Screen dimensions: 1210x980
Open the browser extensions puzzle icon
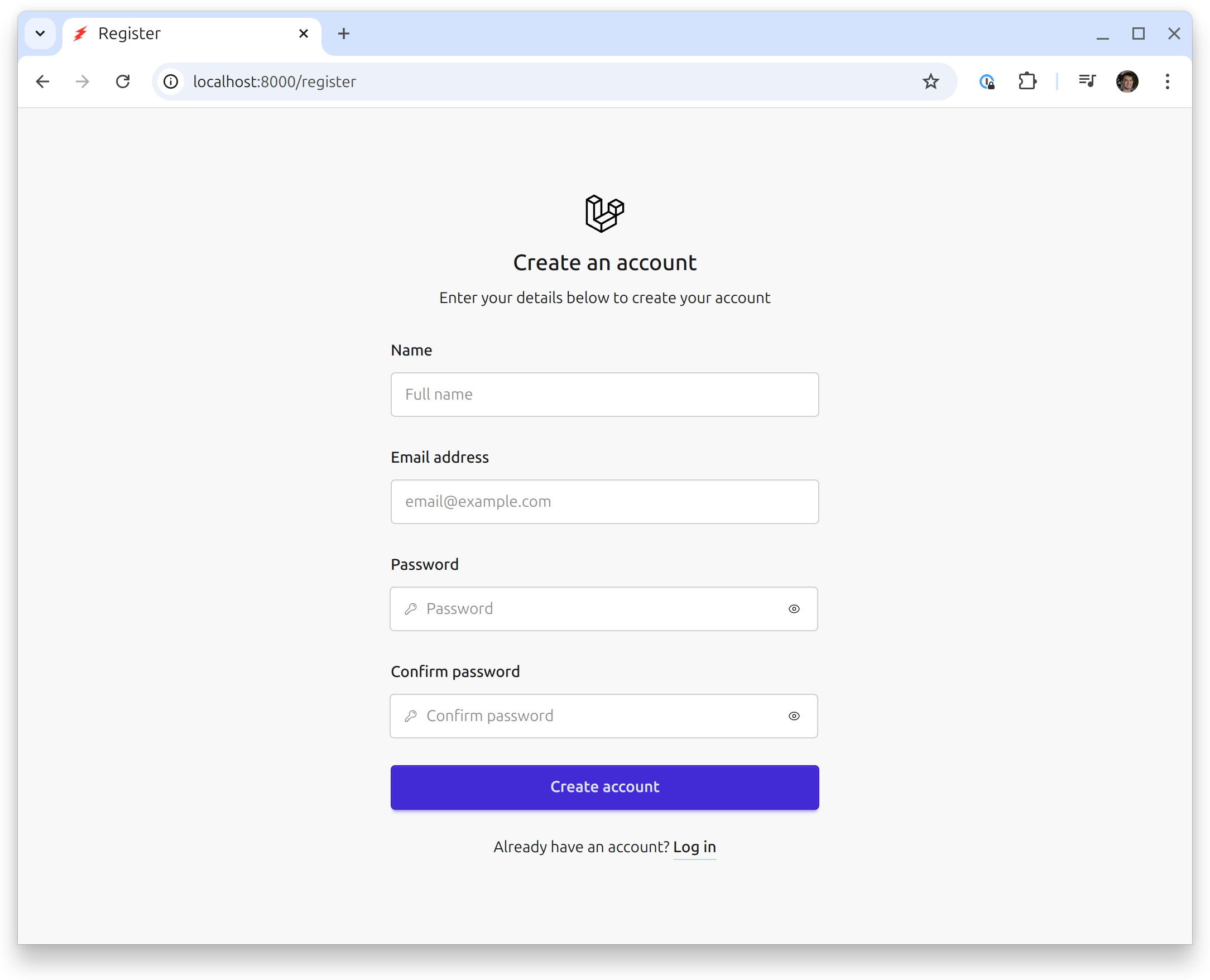tap(1027, 81)
